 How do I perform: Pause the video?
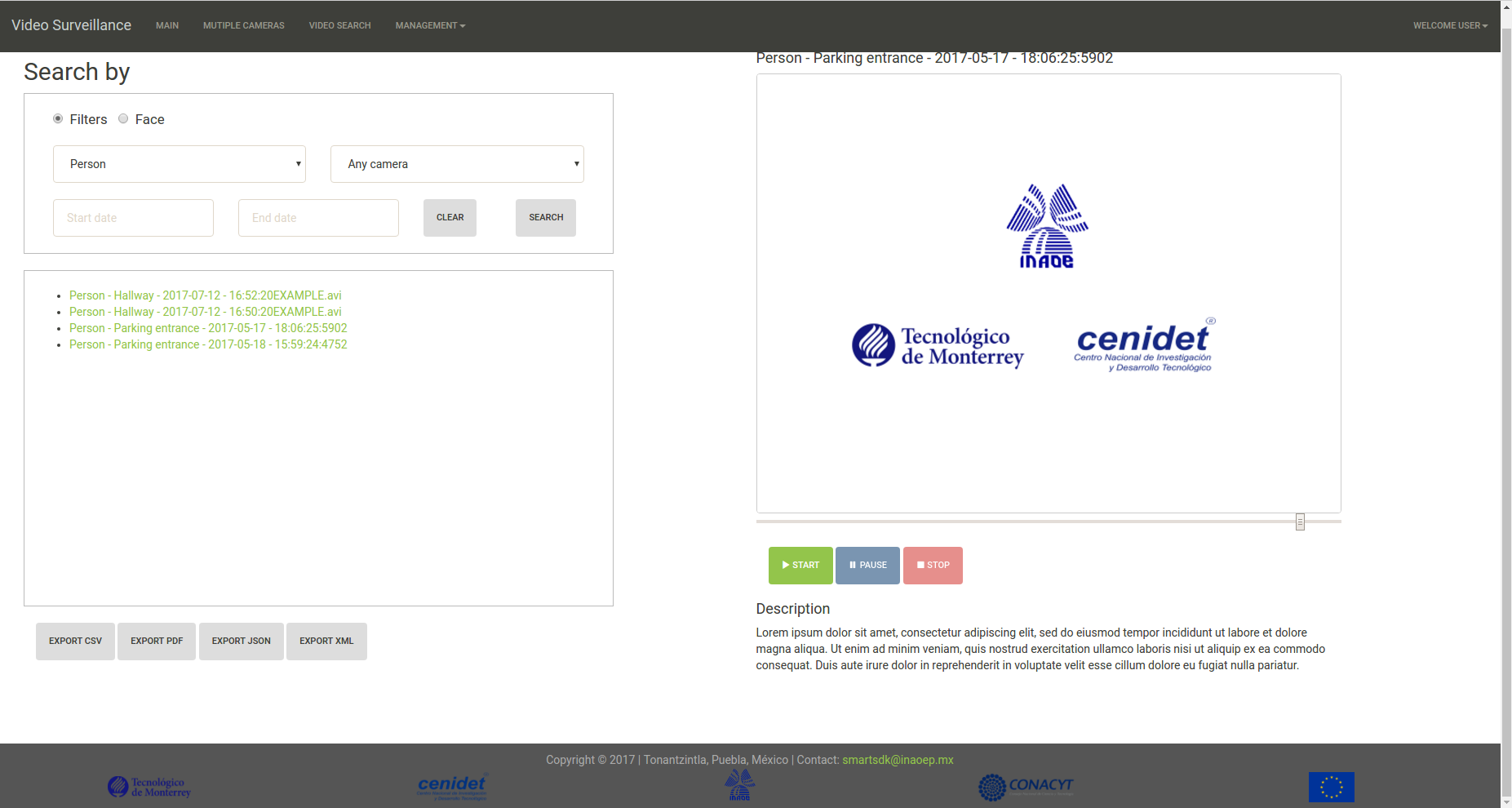(867, 566)
